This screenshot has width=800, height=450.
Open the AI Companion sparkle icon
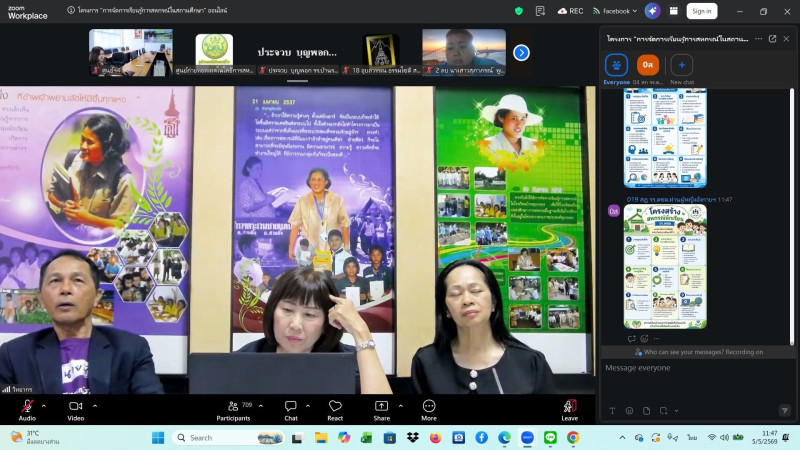tap(653, 11)
